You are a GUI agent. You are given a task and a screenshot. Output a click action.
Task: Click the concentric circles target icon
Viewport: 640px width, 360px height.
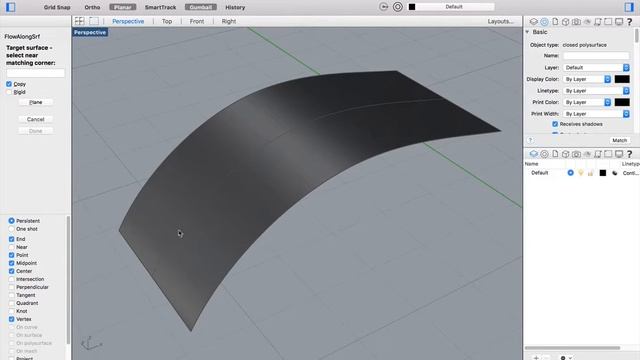(398, 7)
